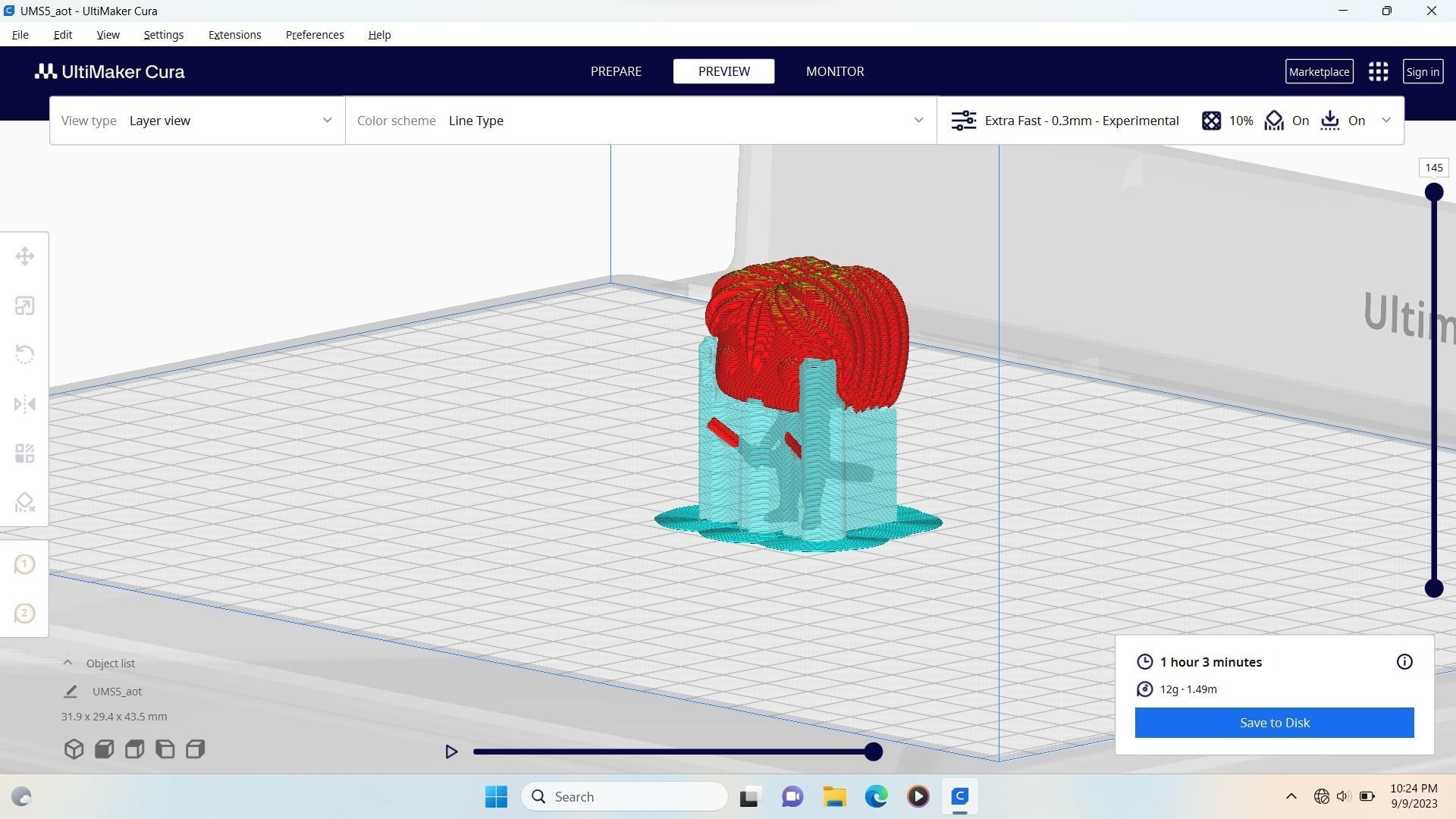Select the Move tool in left toolbar
The image size is (1456, 819).
[24, 256]
